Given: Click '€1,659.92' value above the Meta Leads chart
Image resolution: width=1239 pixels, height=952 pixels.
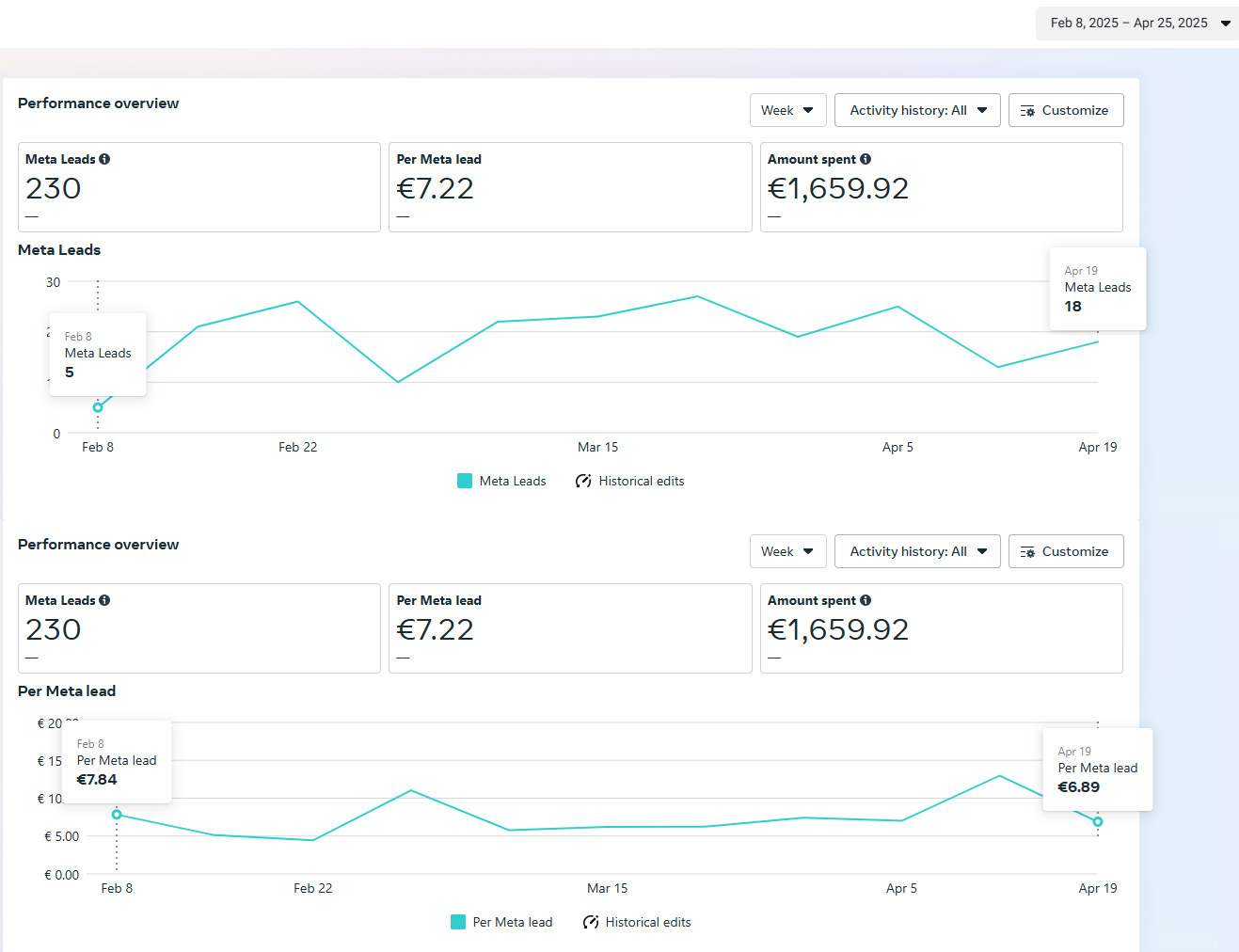Looking at the screenshot, I should (x=838, y=188).
